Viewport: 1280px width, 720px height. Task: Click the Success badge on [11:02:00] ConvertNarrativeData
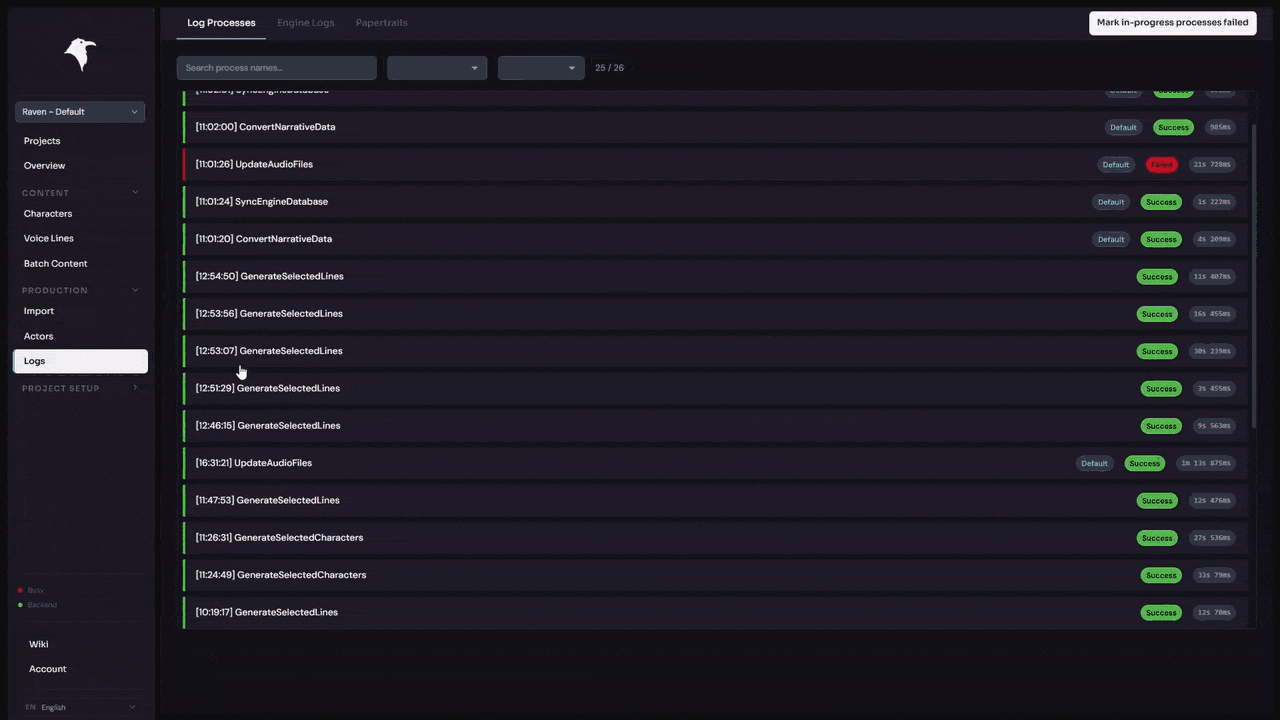tap(1173, 128)
